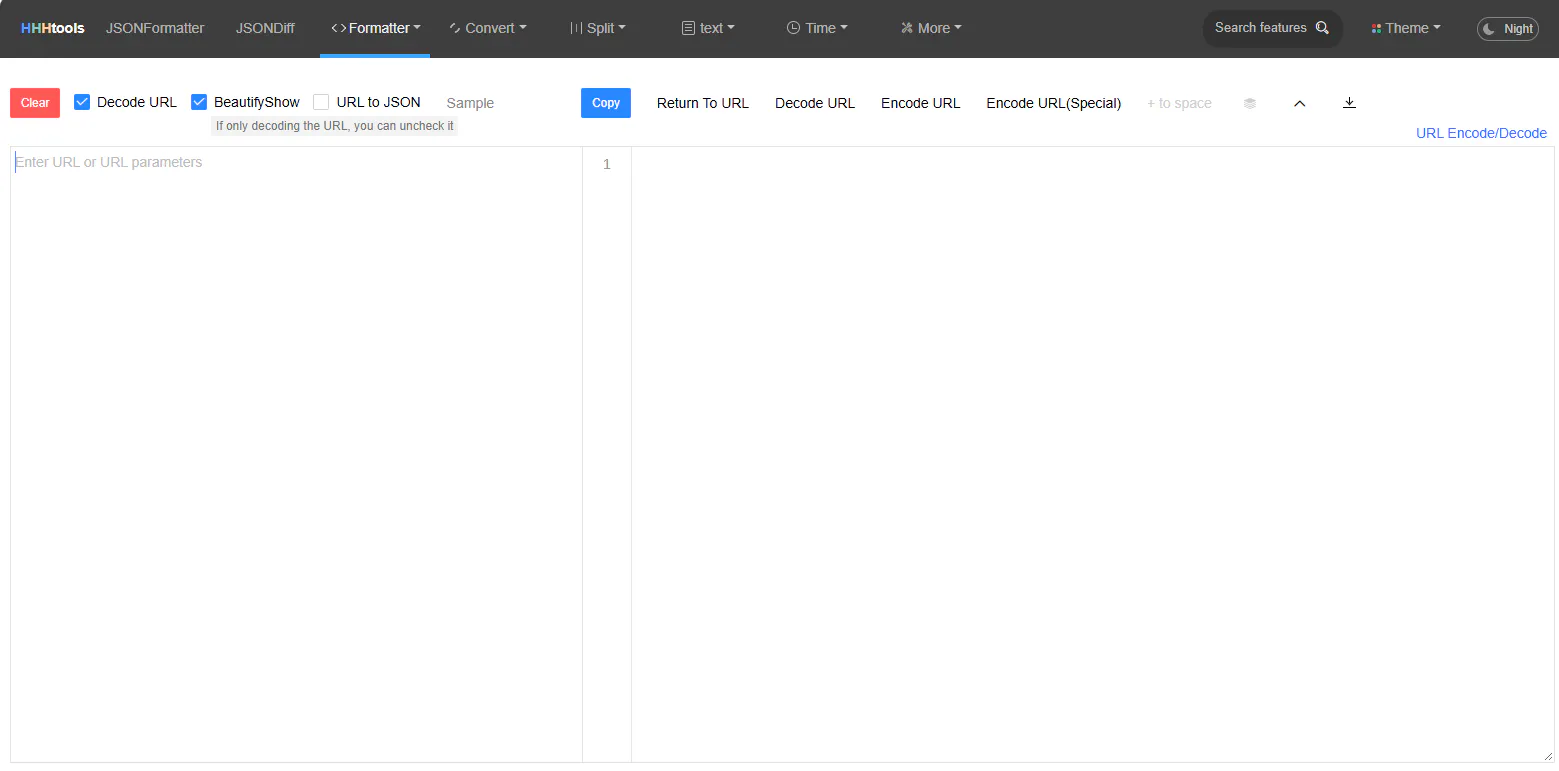This screenshot has width=1559, height=771.
Task: Click the red Clear button
Action: [35, 103]
